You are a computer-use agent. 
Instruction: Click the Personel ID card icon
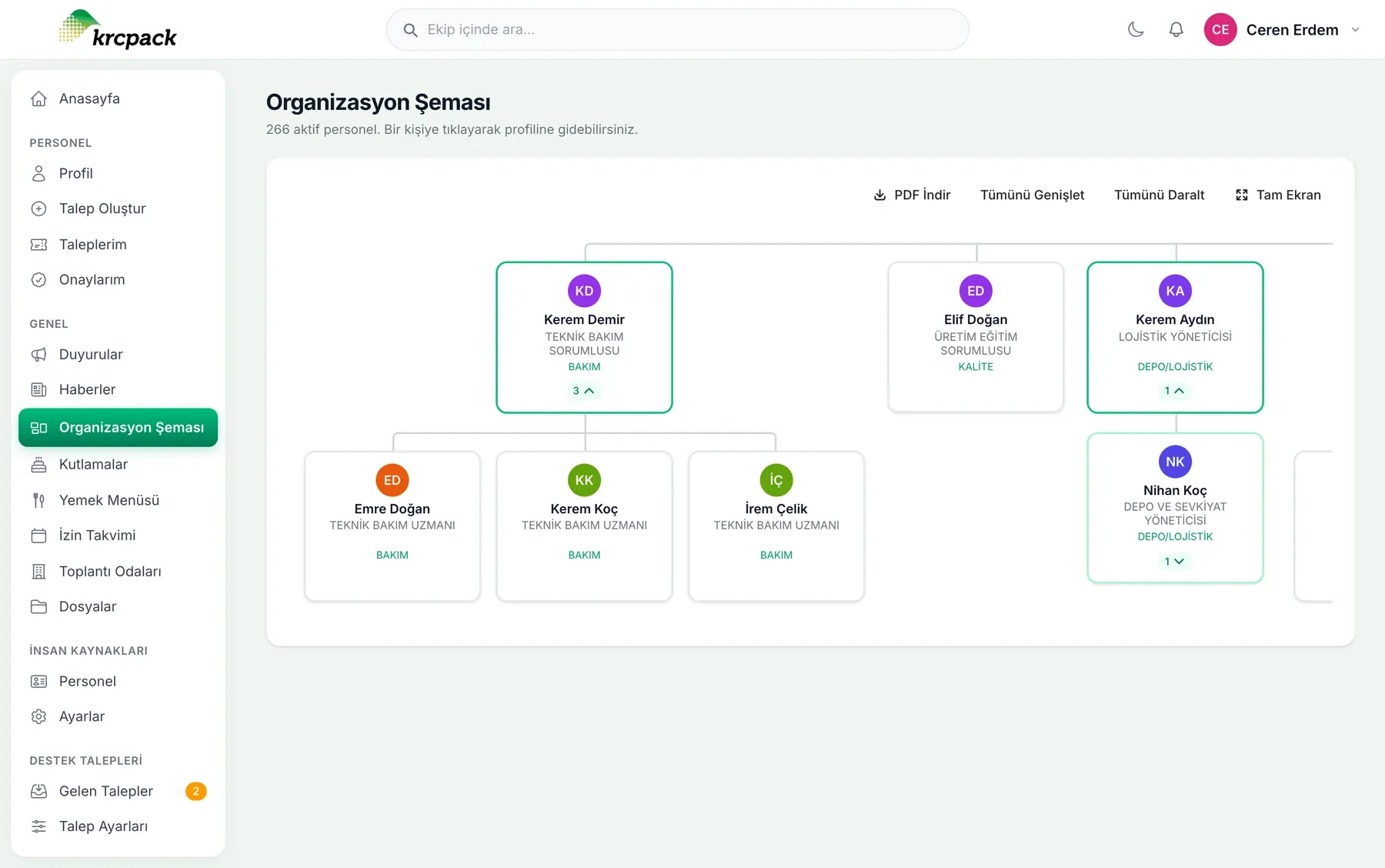coord(38,682)
